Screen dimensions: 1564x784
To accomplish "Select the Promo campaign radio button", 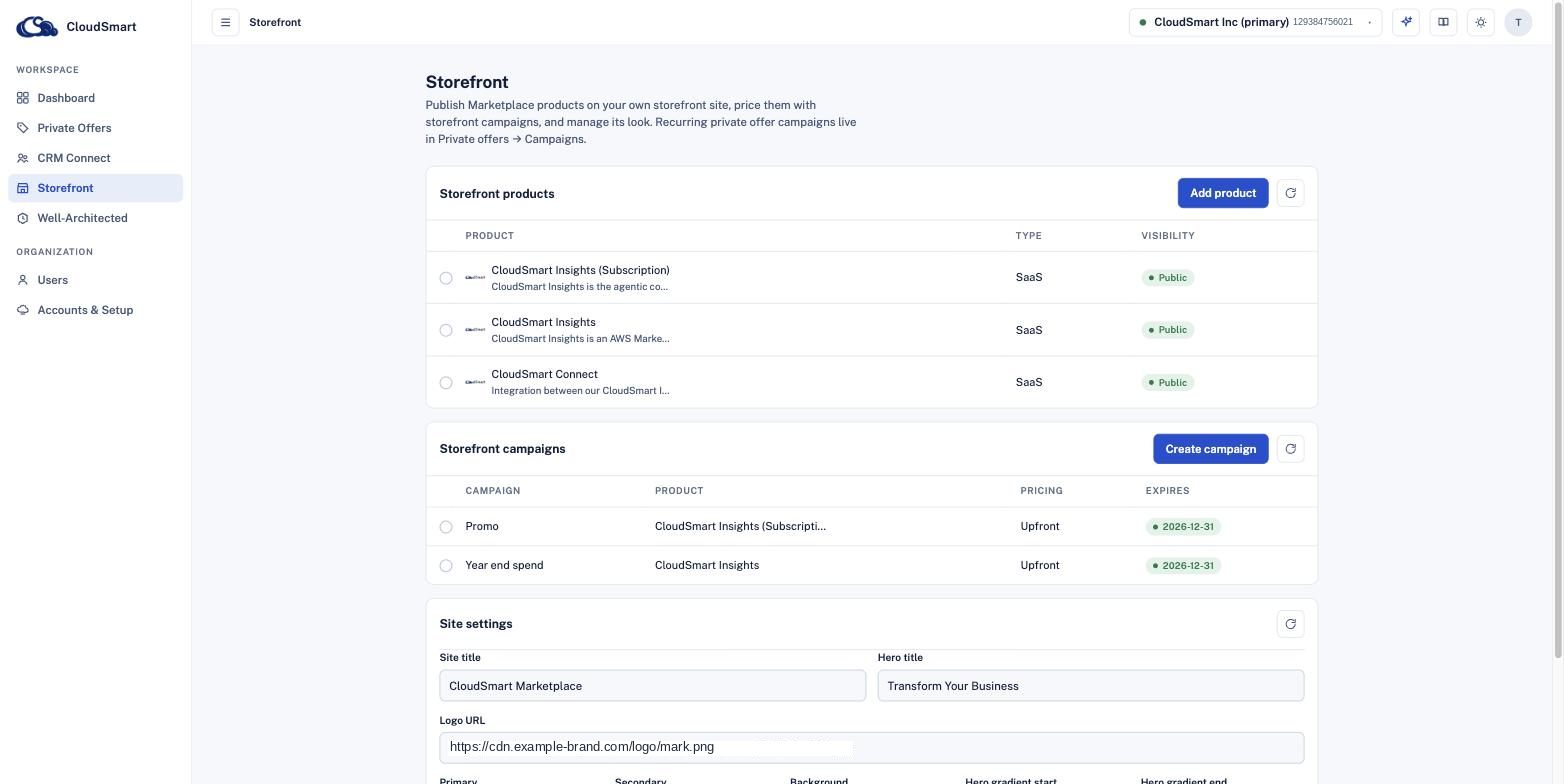I will point(446,527).
